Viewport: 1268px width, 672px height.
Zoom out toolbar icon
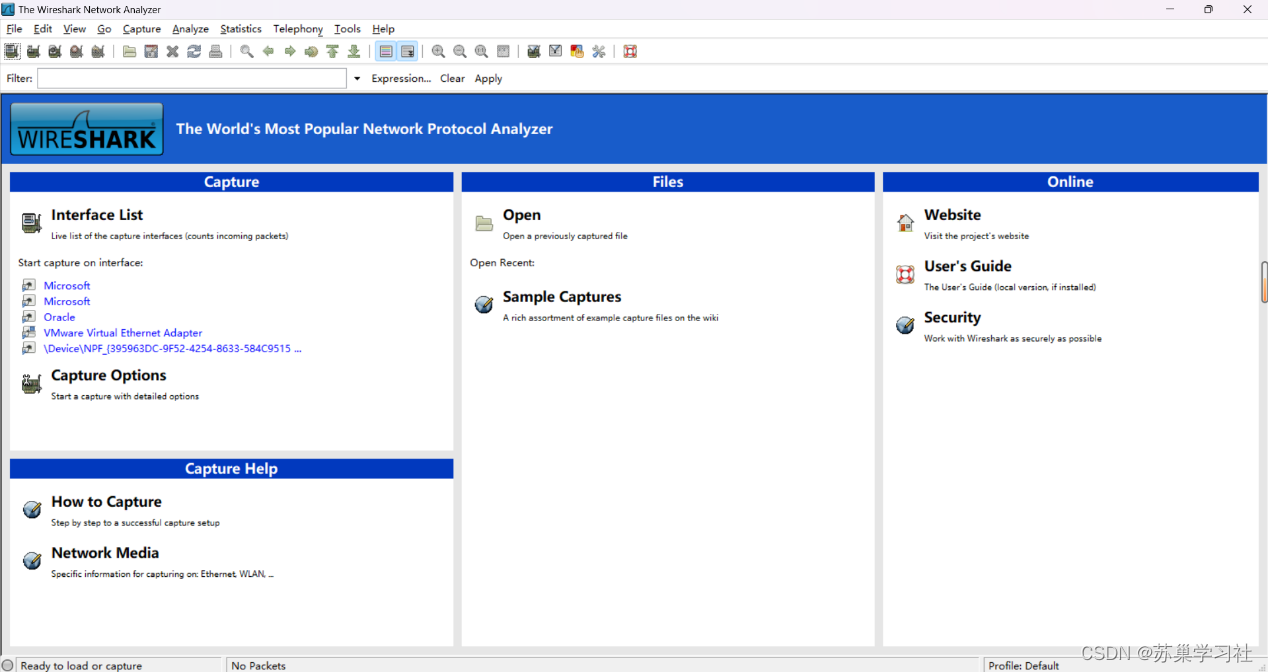460,51
